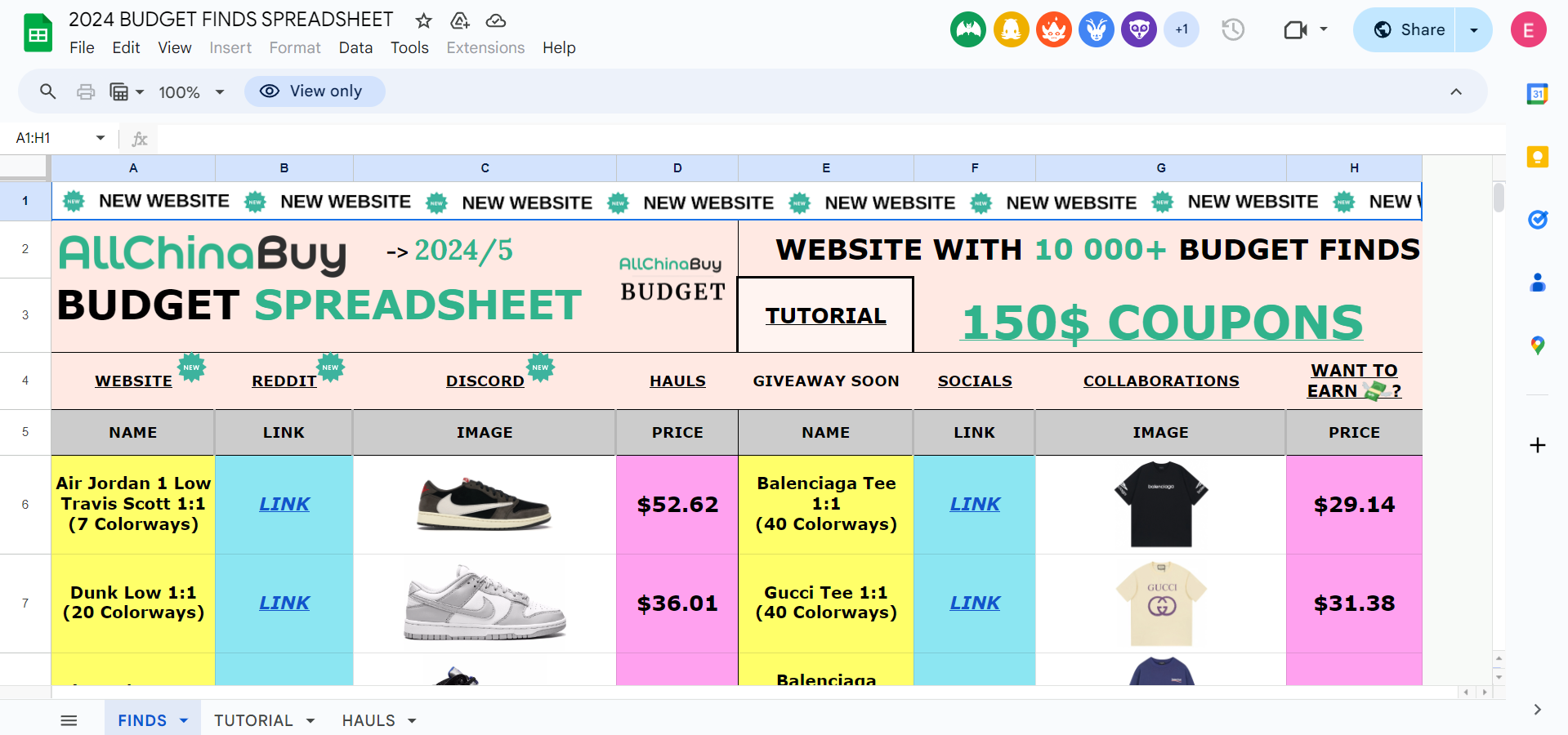Open FINDS sheet tab menu arrow
The width and height of the screenshot is (1568, 735).
(x=184, y=720)
